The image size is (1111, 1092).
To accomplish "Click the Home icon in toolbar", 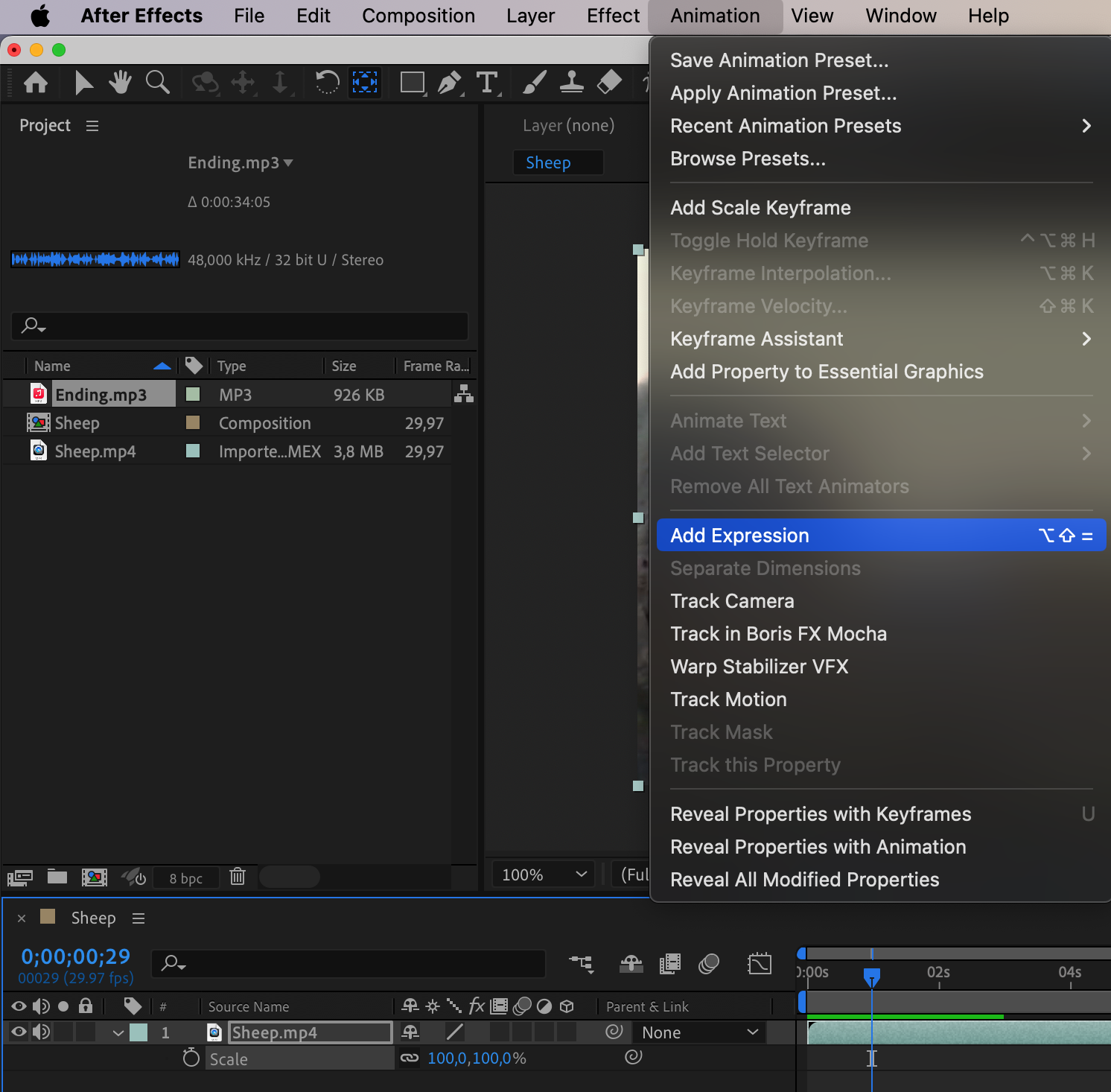I will click(36, 82).
